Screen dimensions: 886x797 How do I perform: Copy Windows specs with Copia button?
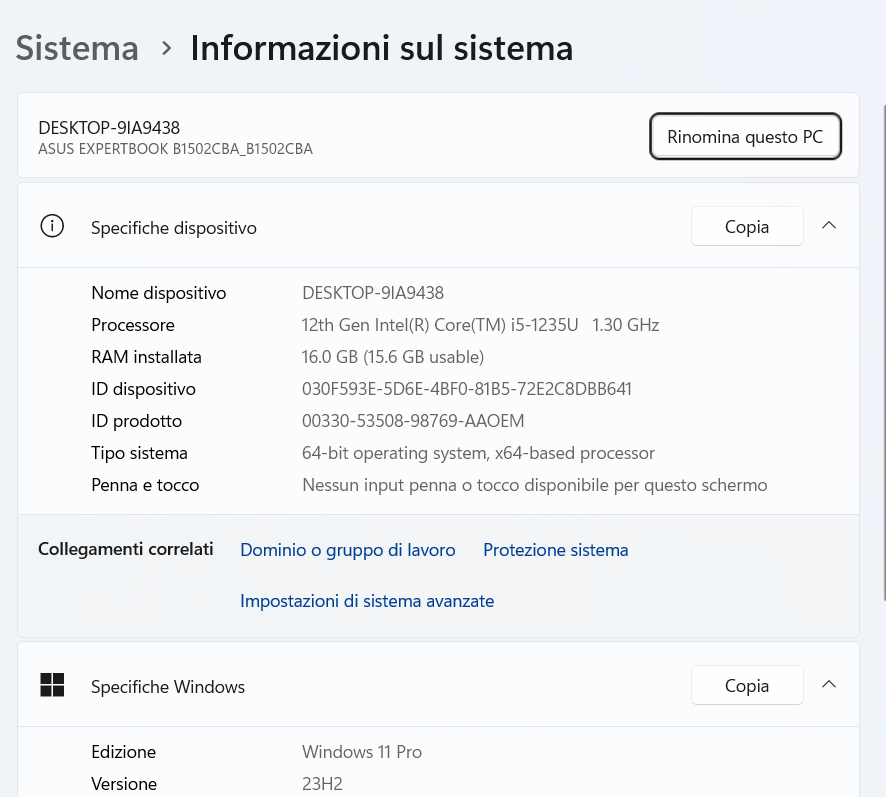(x=747, y=686)
